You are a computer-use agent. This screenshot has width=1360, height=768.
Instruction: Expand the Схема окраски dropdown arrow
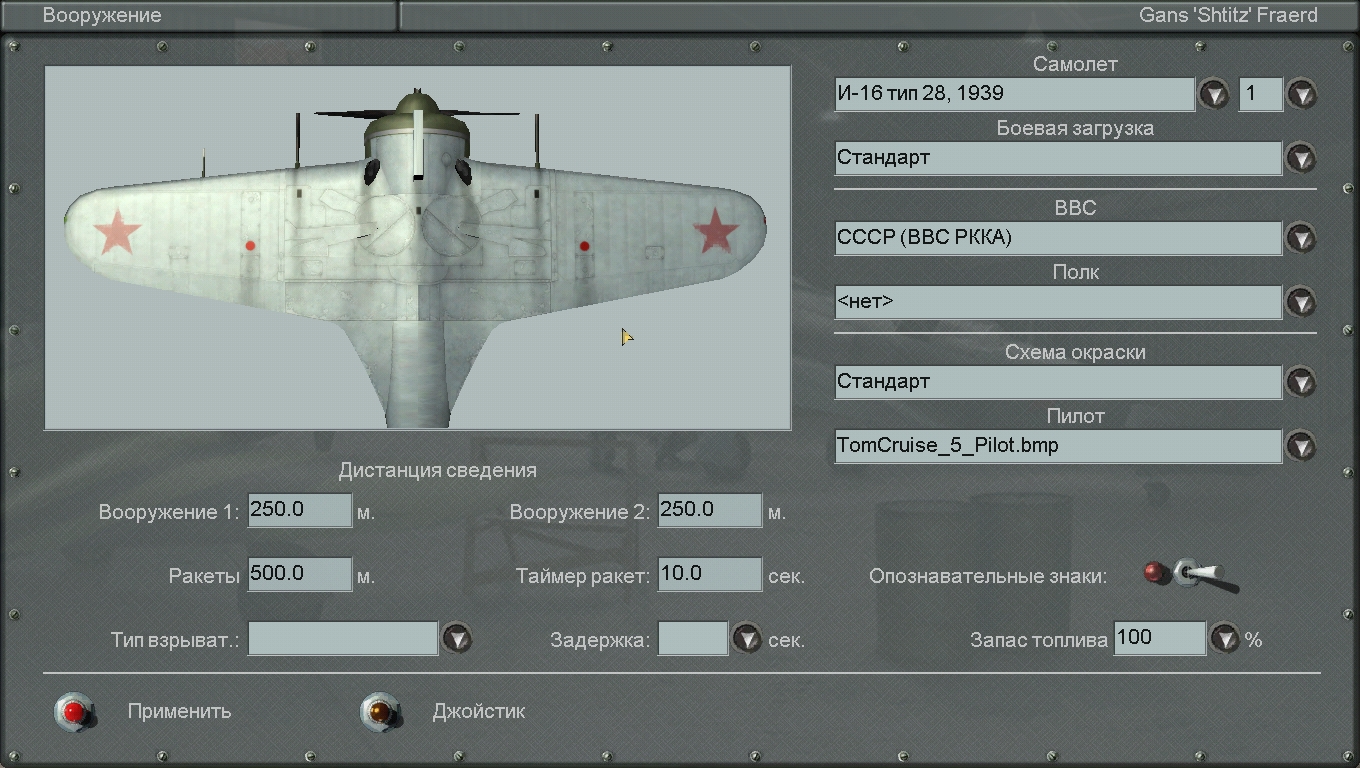1301,382
